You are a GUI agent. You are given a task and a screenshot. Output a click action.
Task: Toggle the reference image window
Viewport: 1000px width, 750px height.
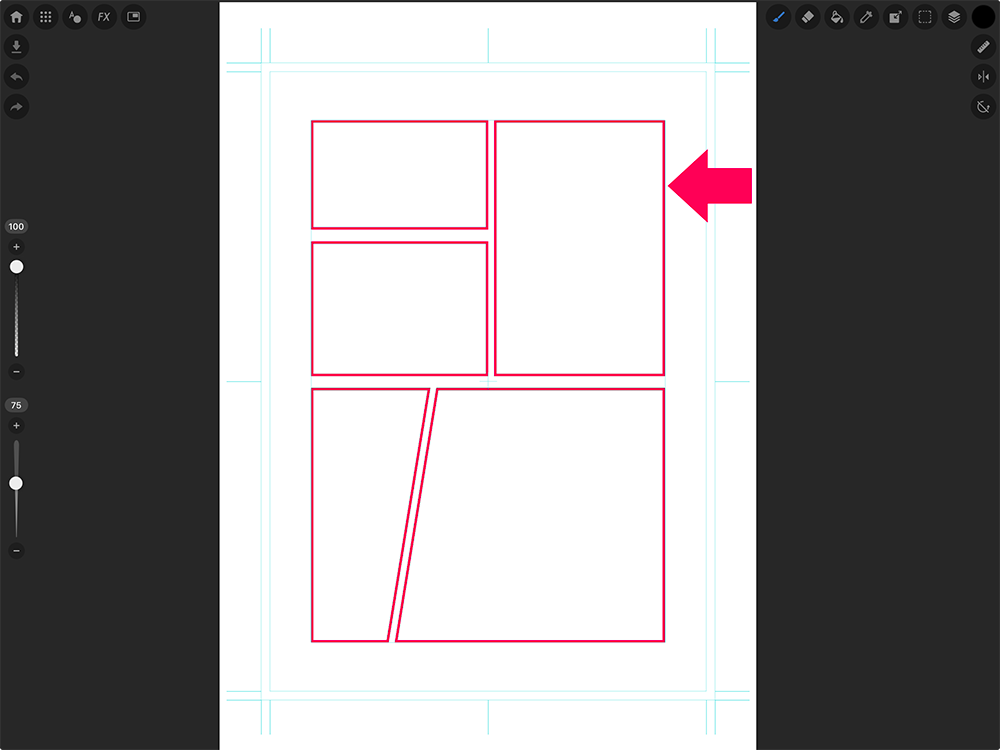point(133,17)
